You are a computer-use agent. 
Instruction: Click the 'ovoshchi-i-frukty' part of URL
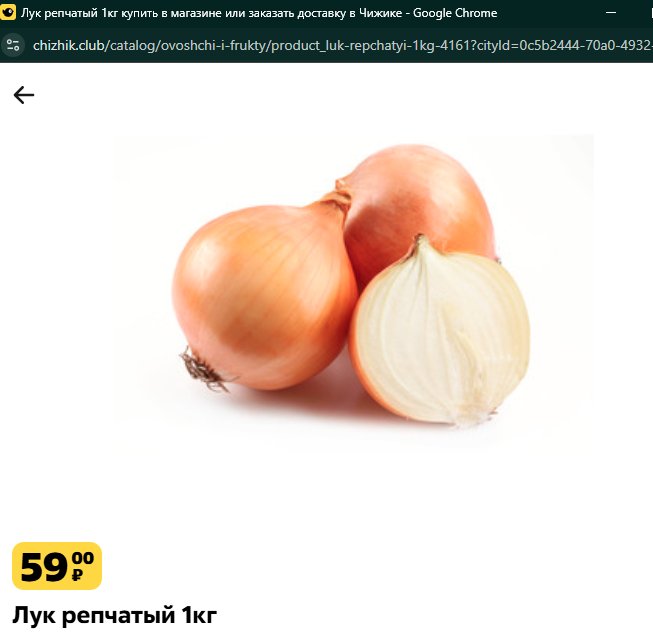click(x=213, y=45)
